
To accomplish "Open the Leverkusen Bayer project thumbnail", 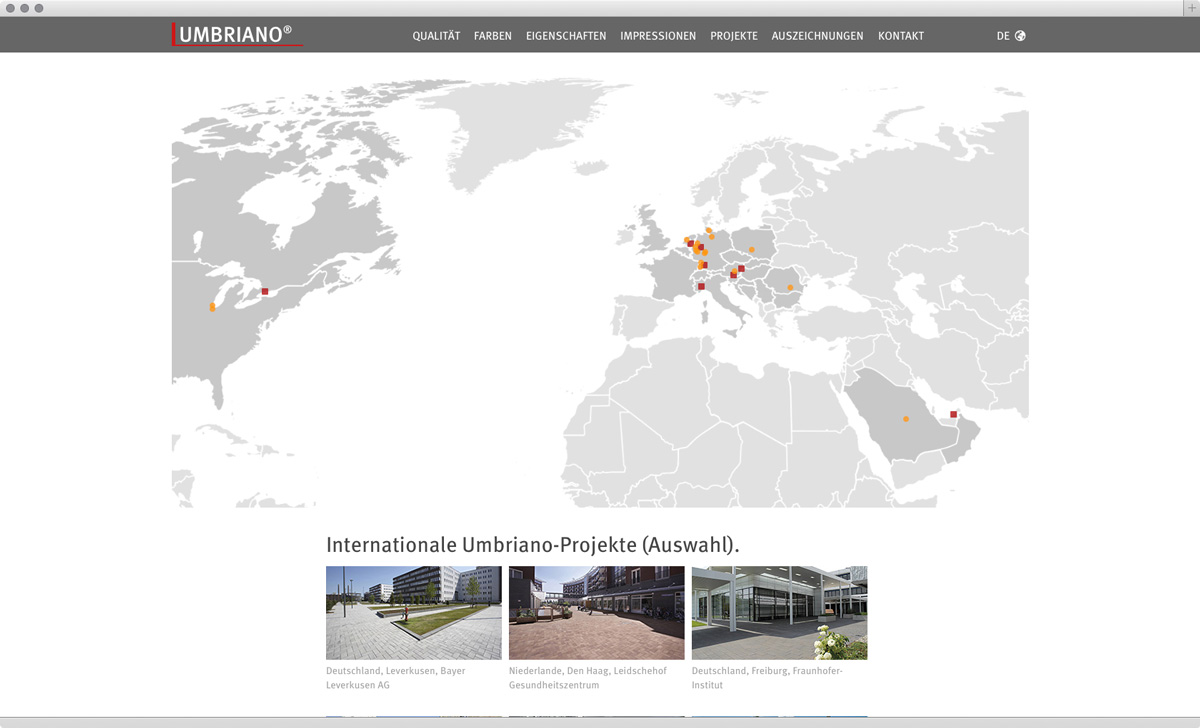I will click(414, 613).
